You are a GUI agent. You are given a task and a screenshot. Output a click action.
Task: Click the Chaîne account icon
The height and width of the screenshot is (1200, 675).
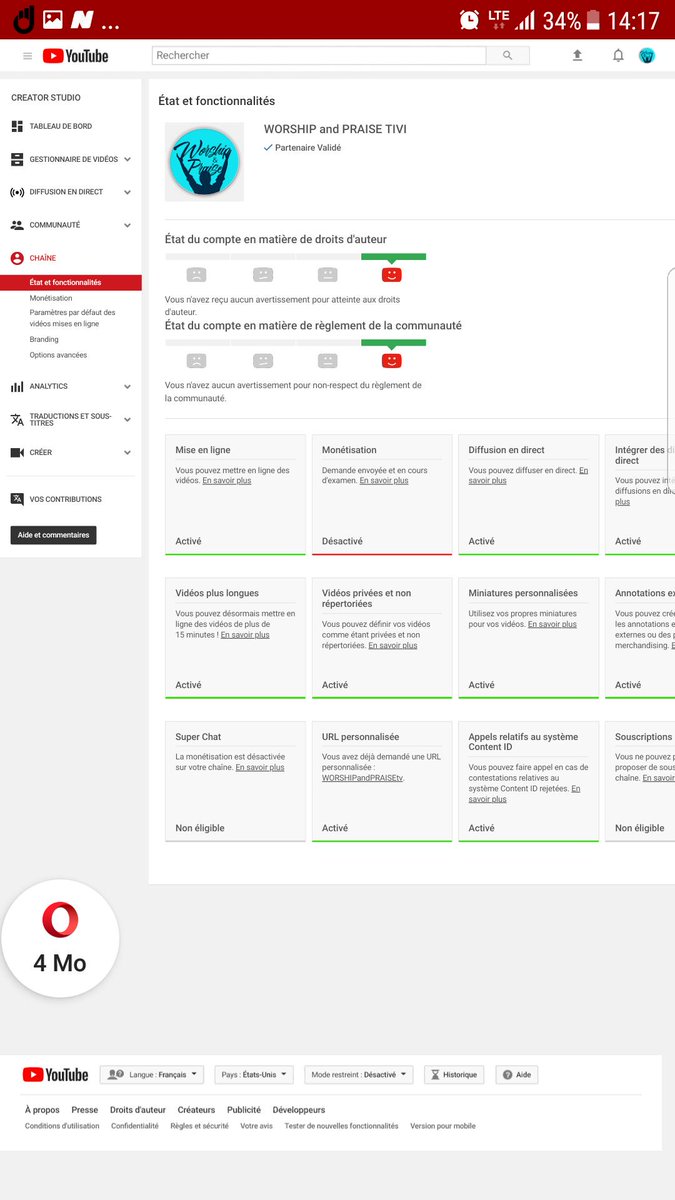(x=17, y=258)
